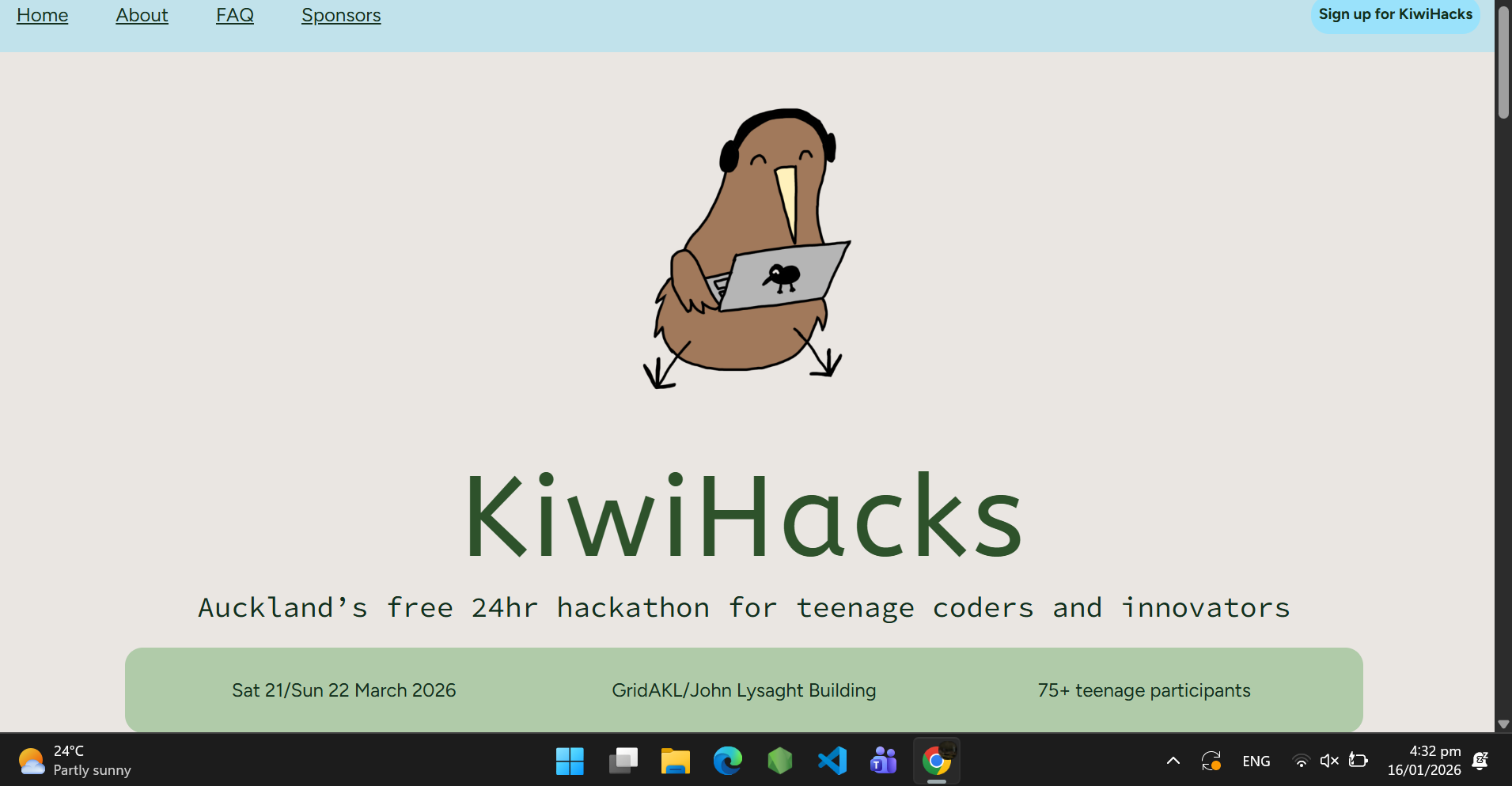Open the Sponsors link
The image size is (1512, 786).
[341, 15]
